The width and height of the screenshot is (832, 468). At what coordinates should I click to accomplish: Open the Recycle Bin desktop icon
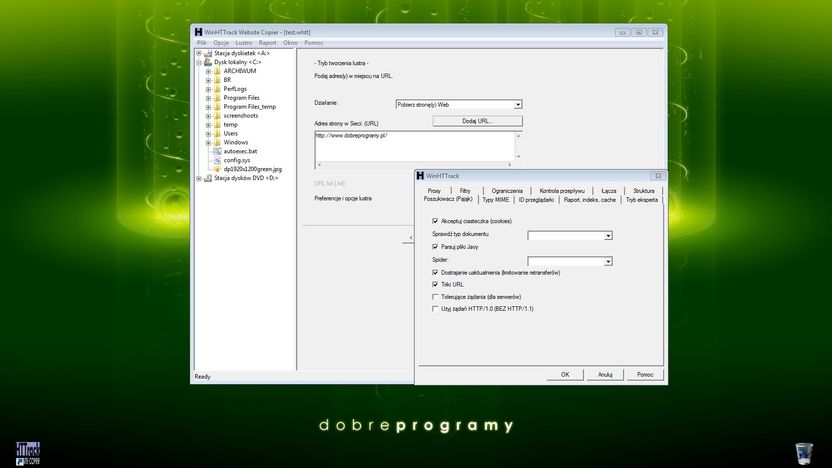click(x=804, y=454)
